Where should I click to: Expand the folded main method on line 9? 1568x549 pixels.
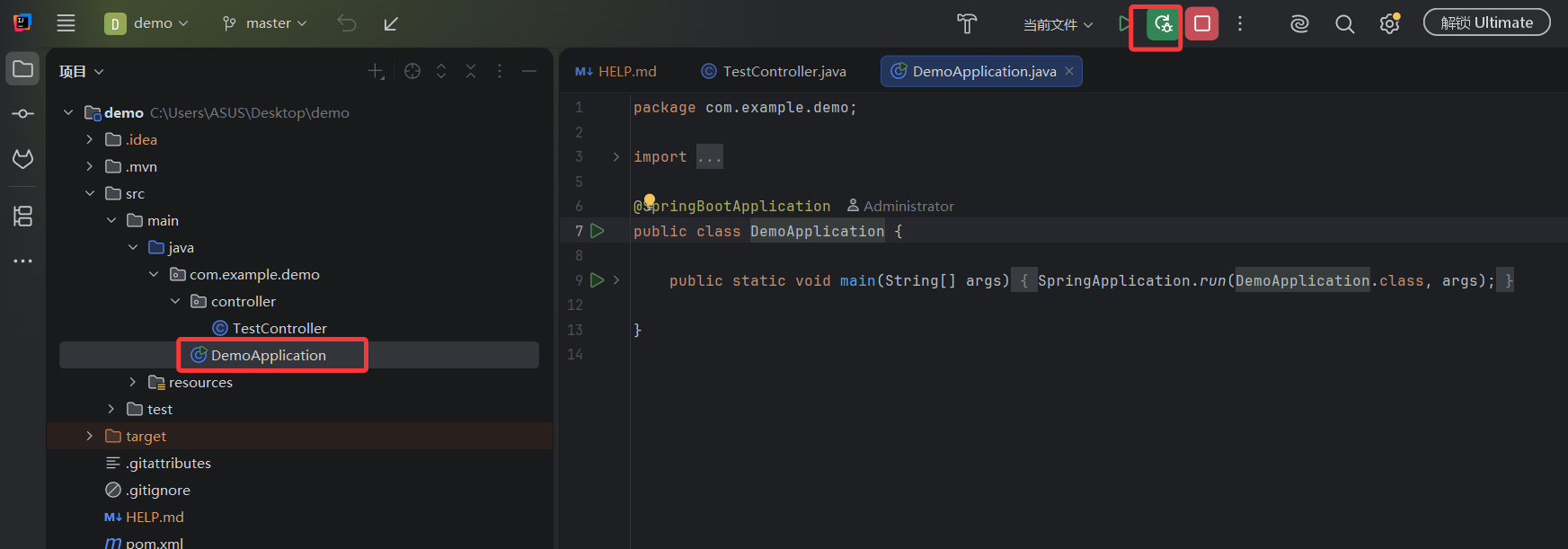616,280
